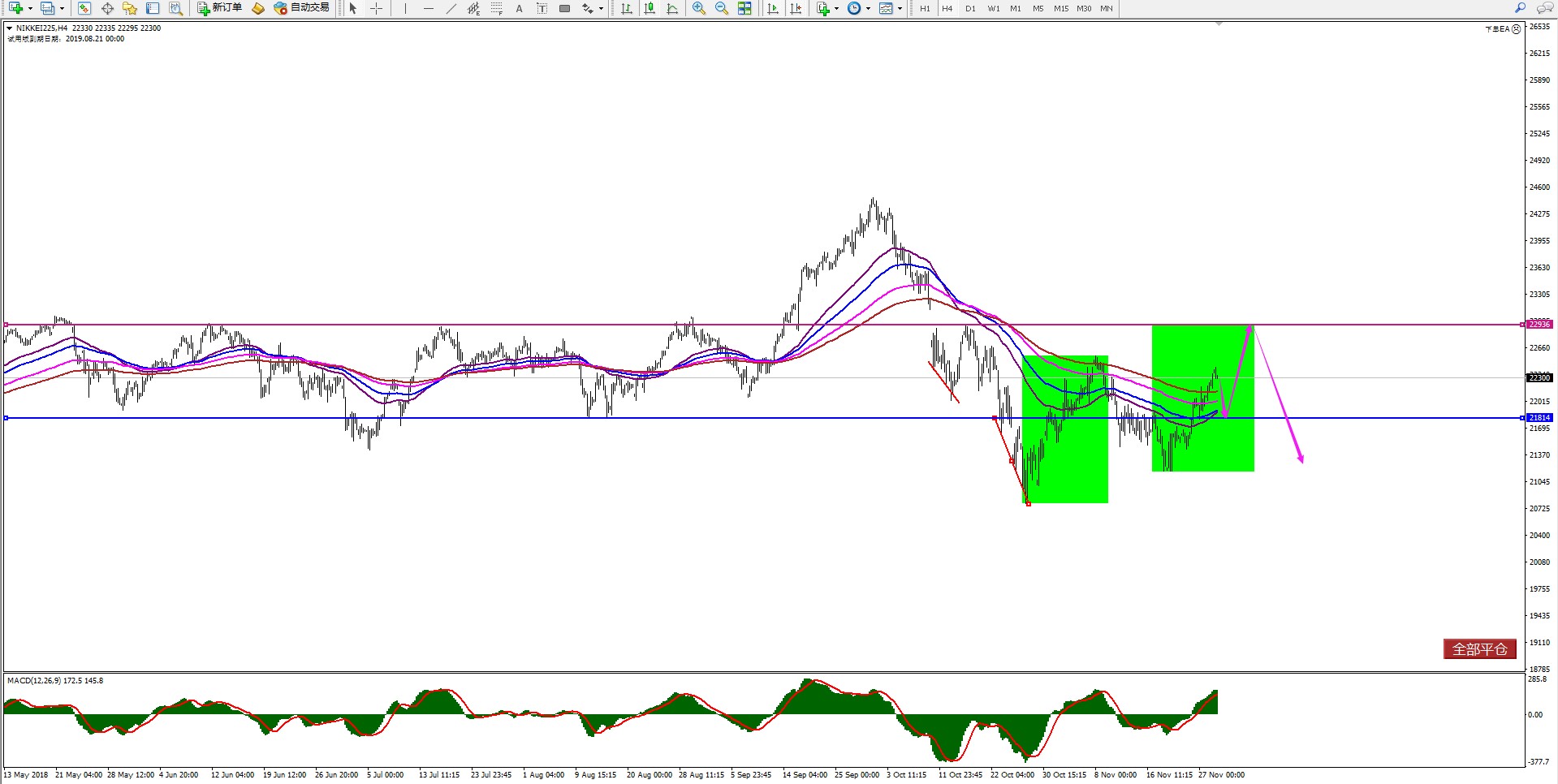Switch to H1 timeframe
The image size is (1558, 784).
point(925,8)
